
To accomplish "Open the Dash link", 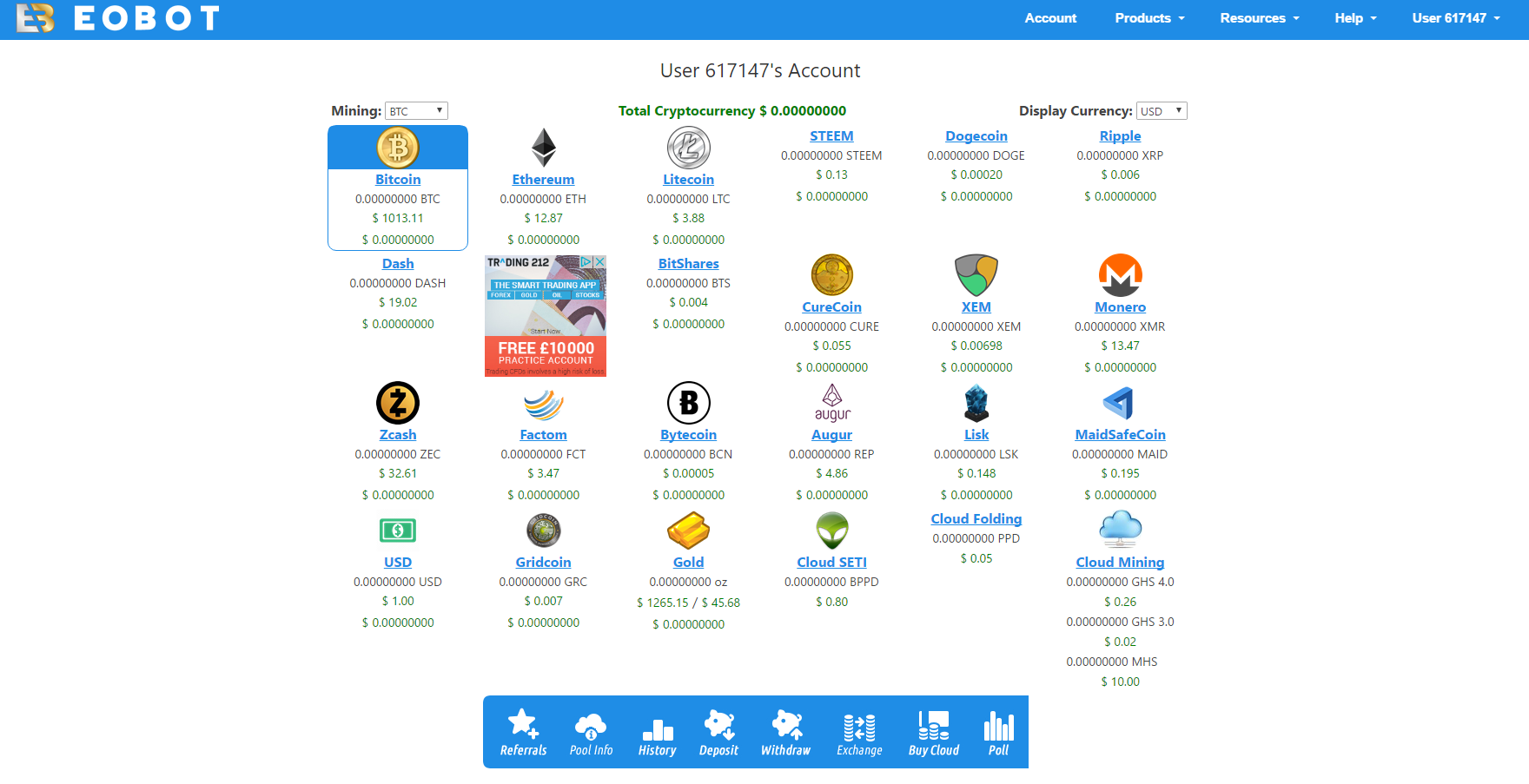I will point(398,264).
